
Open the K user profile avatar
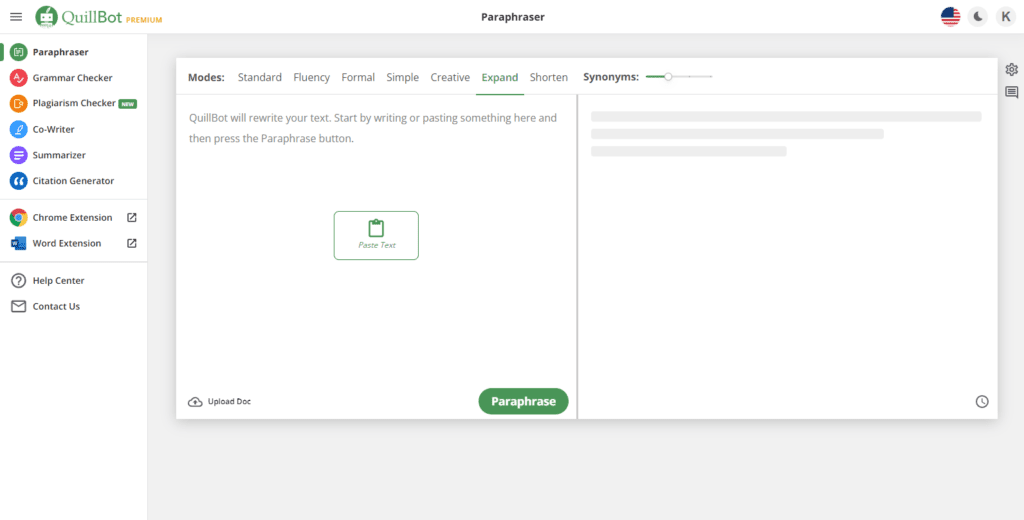(x=1006, y=17)
